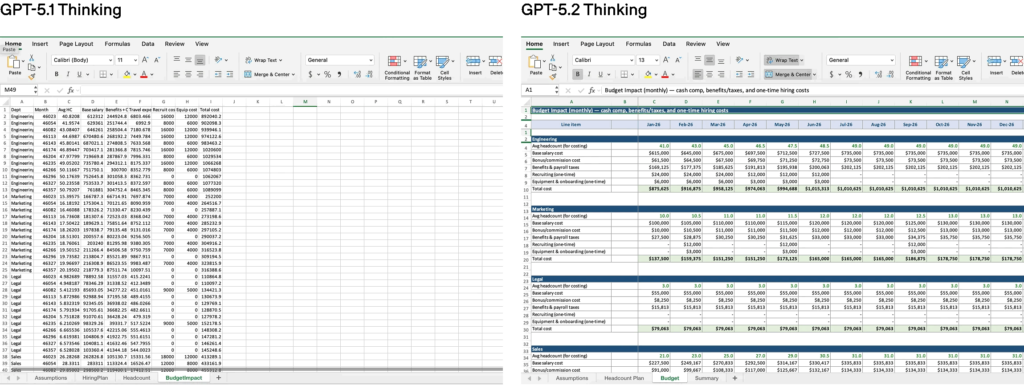The width and height of the screenshot is (1024, 385).
Task: Click Format as Table icon in left window
Action: tap(421, 61)
